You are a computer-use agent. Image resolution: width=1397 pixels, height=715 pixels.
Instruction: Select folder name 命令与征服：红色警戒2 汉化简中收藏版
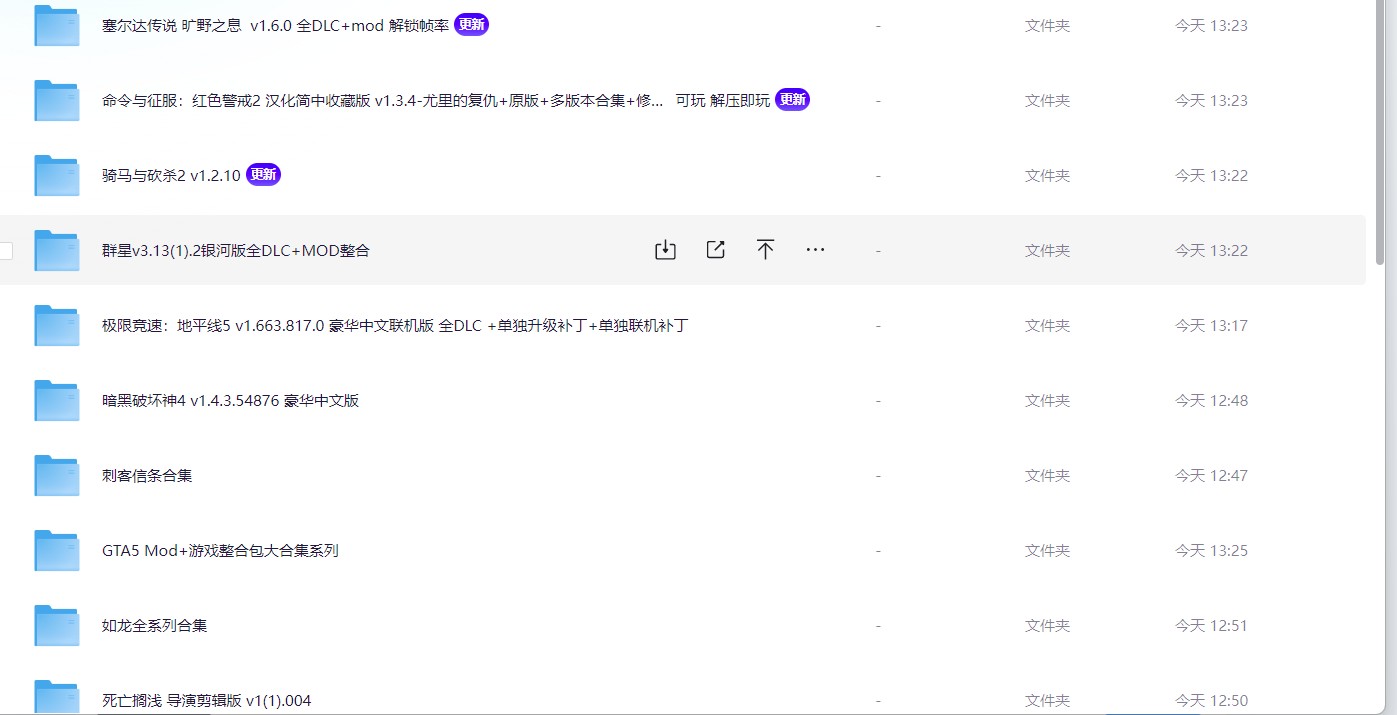436,101
